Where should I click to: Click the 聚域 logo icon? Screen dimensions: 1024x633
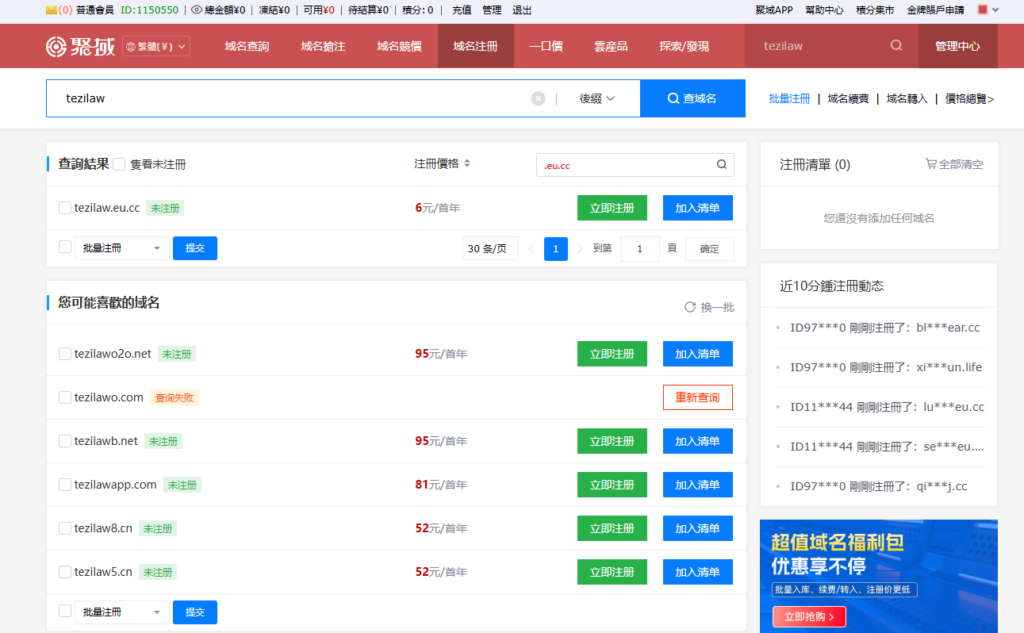57,46
